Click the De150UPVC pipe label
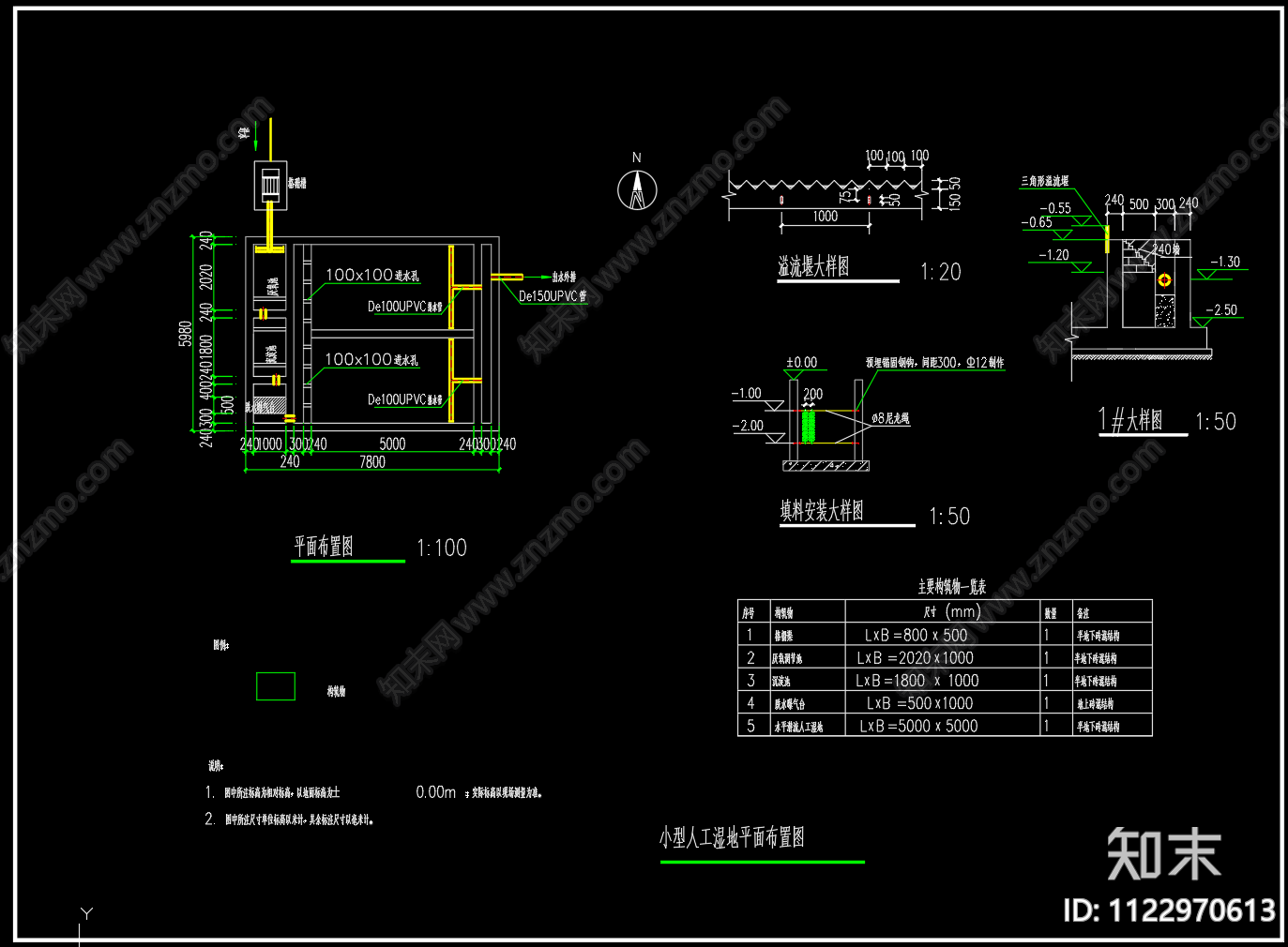The image size is (1288, 947). pyautogui.click(x=553, y=296)
